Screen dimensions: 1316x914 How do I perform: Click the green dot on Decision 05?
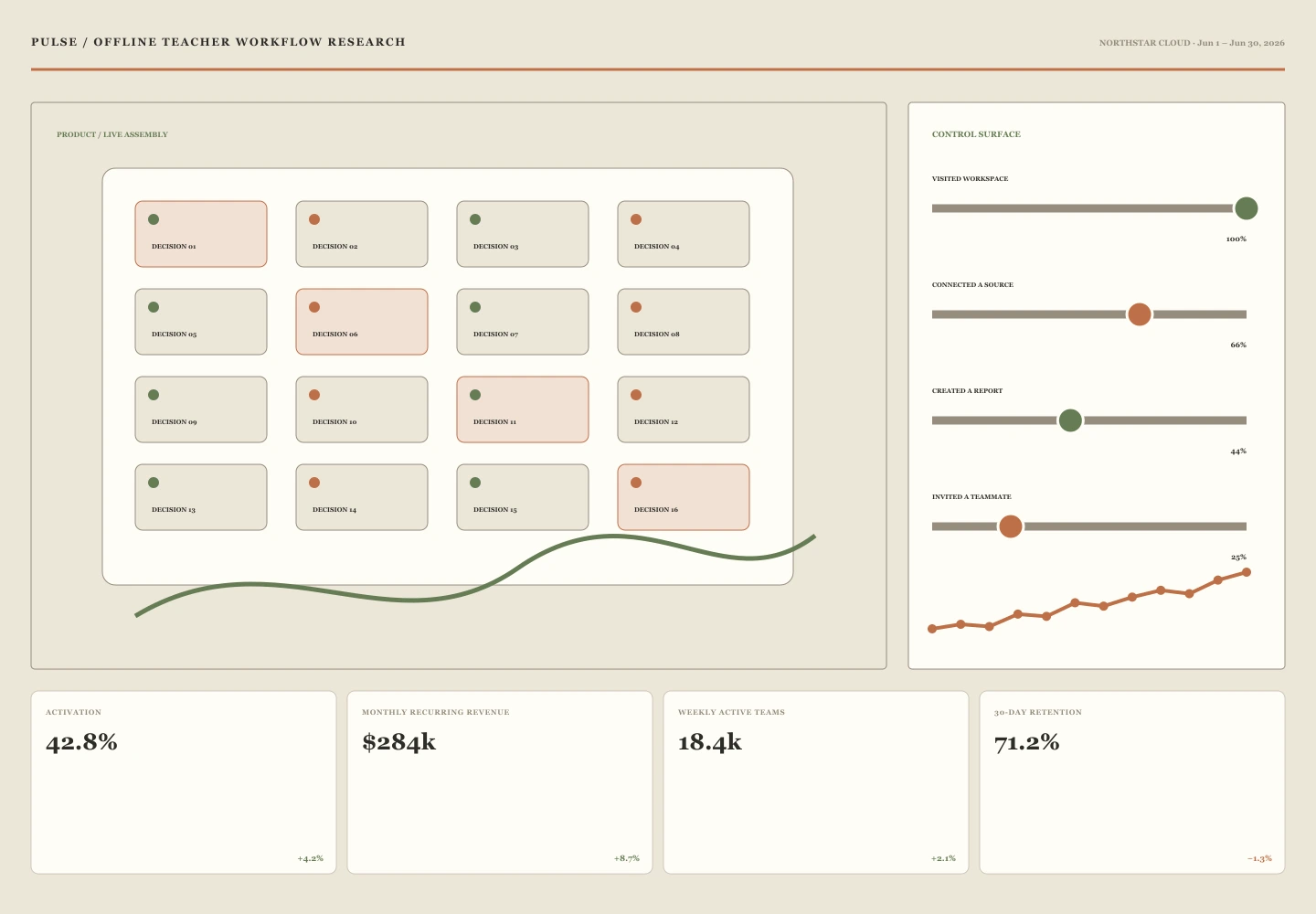[x=154, y=307]
